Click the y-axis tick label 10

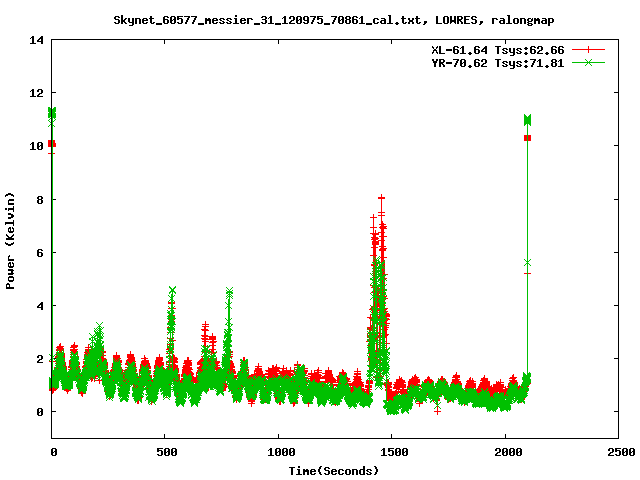tap(36, 146)
